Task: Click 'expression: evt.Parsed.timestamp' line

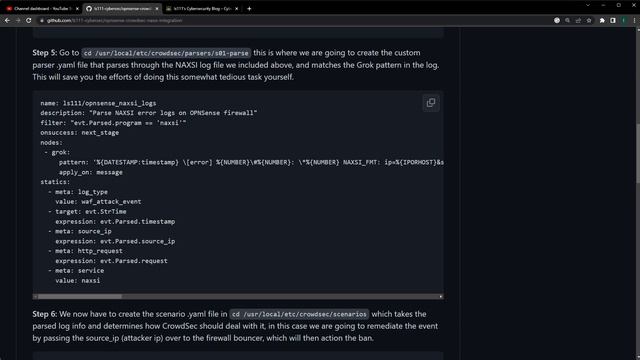Action: (x=115, y=222)
